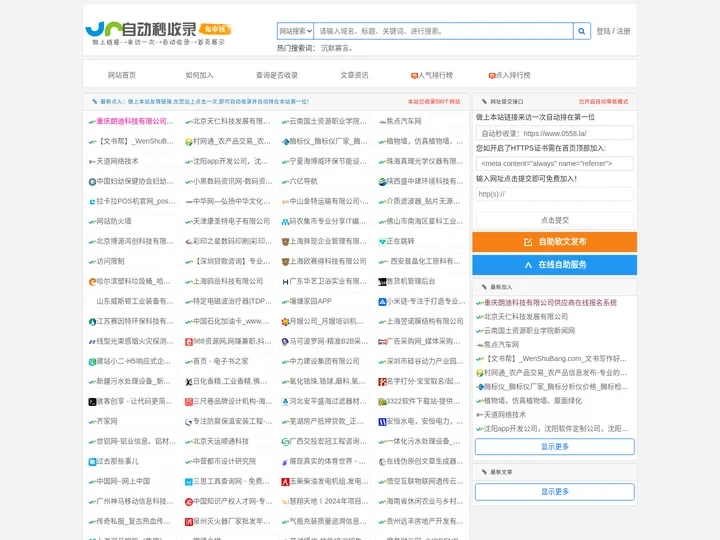Click favicon of 拉卡拉POS机官网

click(92, 202)
